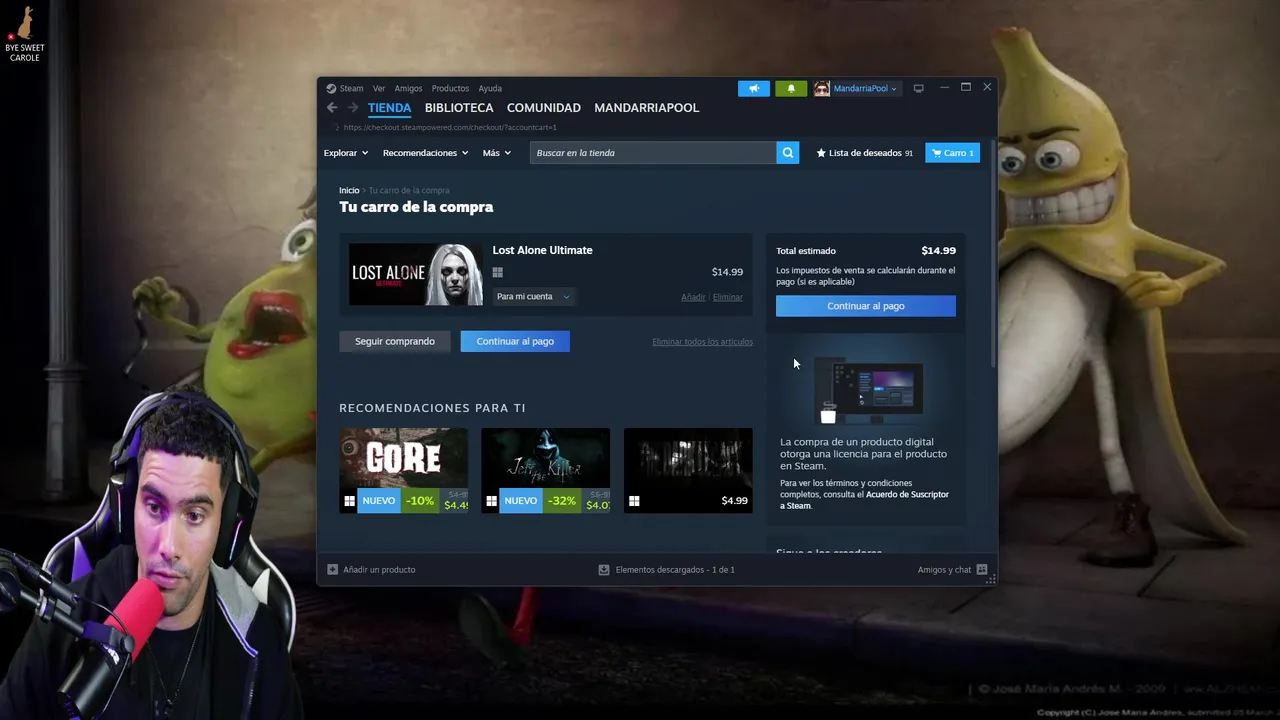Open the Ayuda menu
This screenshot has height=720, width=1280.
tap(490, 88)
